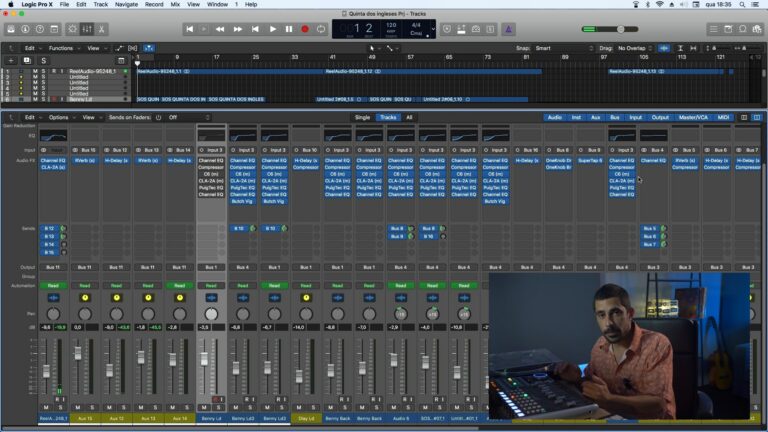Image resolution: width=768 pixels, height=432 pixels.
Task: Mute the ReelAudio-95248_1 track in track header
Action: (x=35, y=72)
